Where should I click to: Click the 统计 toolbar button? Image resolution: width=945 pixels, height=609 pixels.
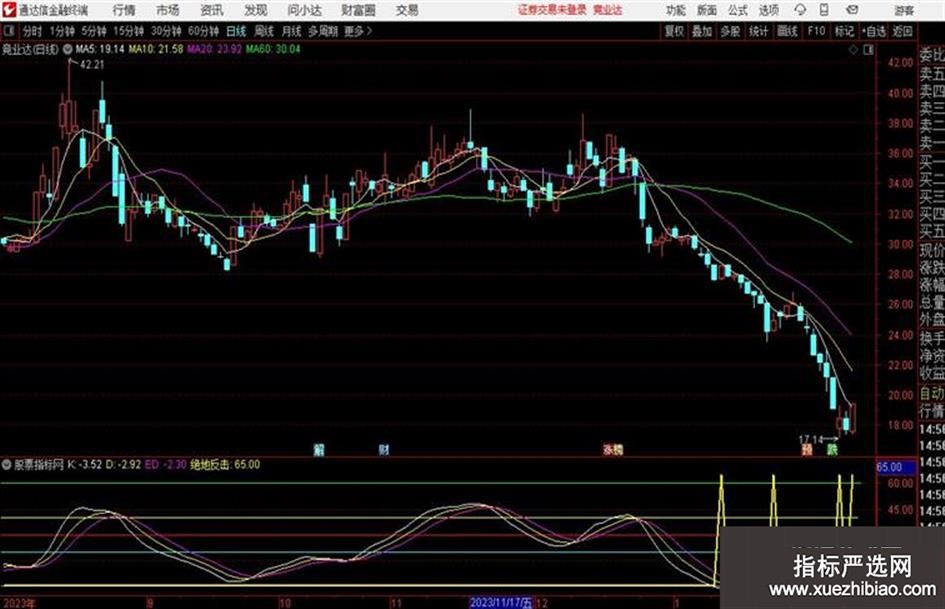[759, 31]
